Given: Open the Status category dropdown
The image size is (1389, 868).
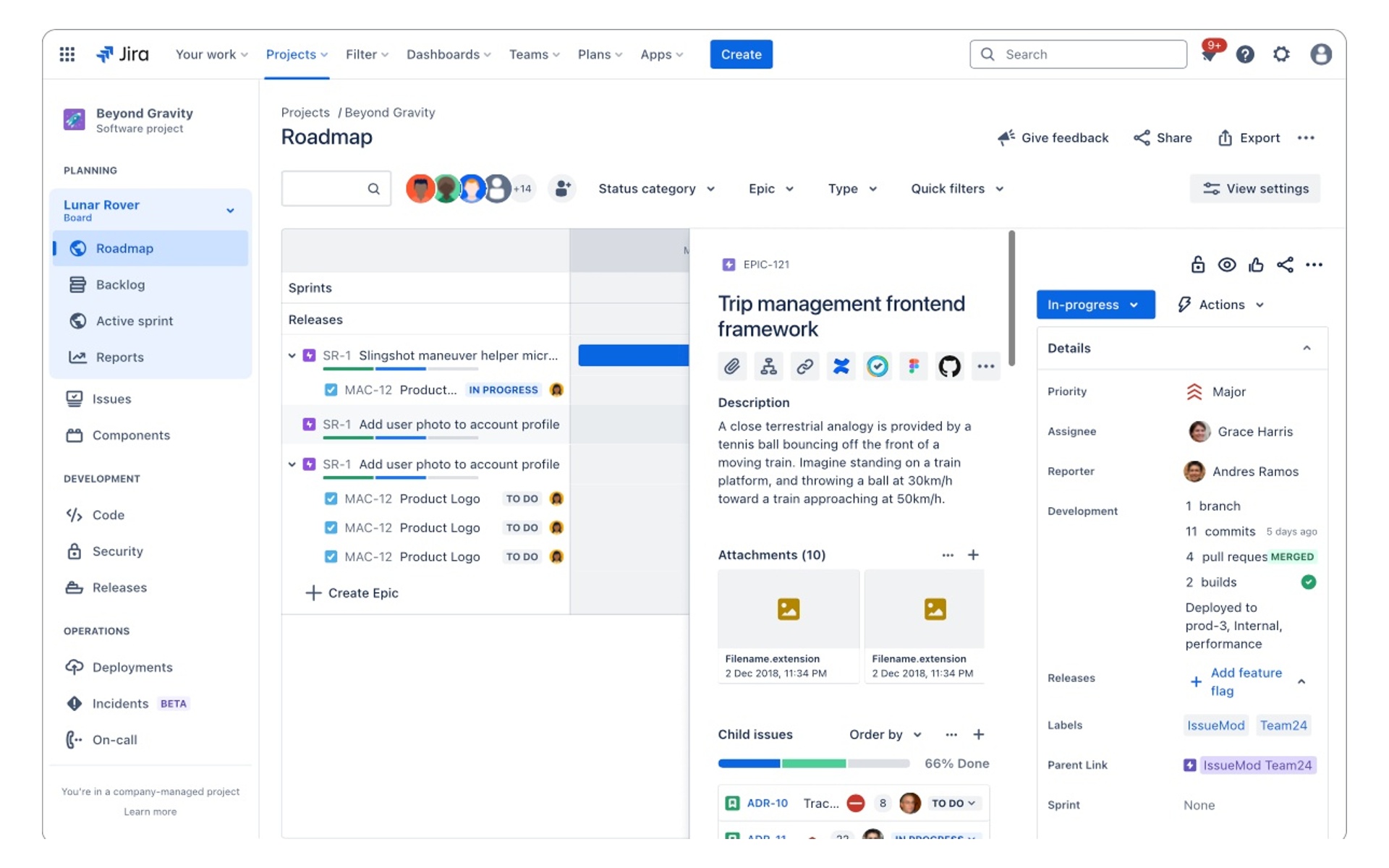Looking at the screenshot, I should point(656,189).
